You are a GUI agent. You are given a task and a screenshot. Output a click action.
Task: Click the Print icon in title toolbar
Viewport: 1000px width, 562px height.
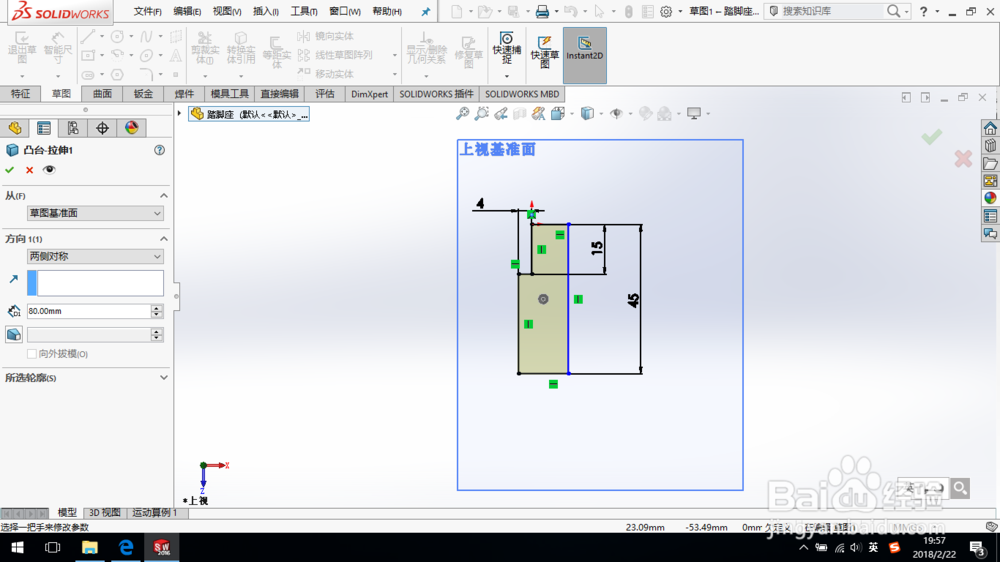pos(542,11)
